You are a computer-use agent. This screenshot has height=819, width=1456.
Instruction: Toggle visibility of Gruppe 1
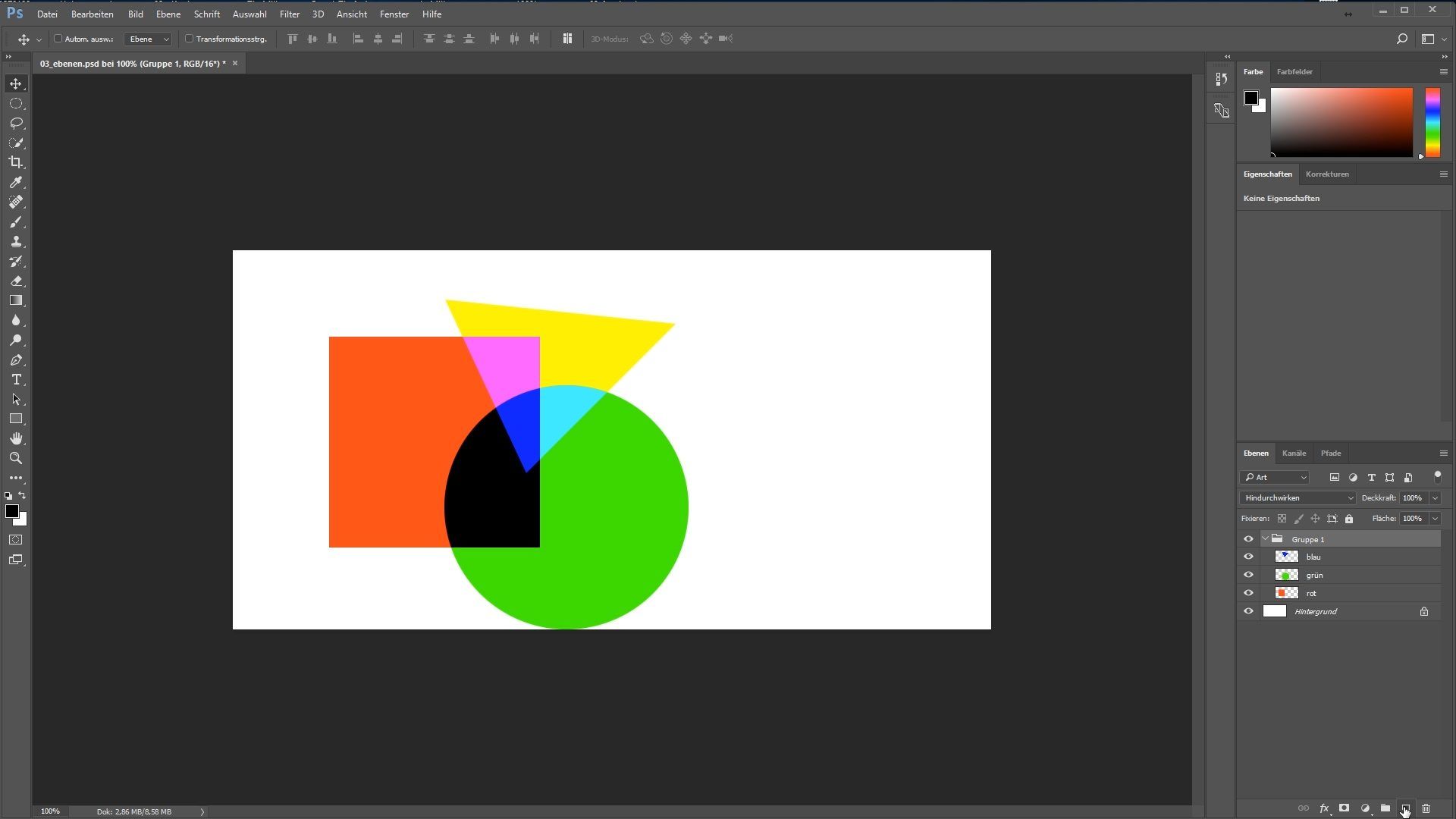click(1248, 539)
